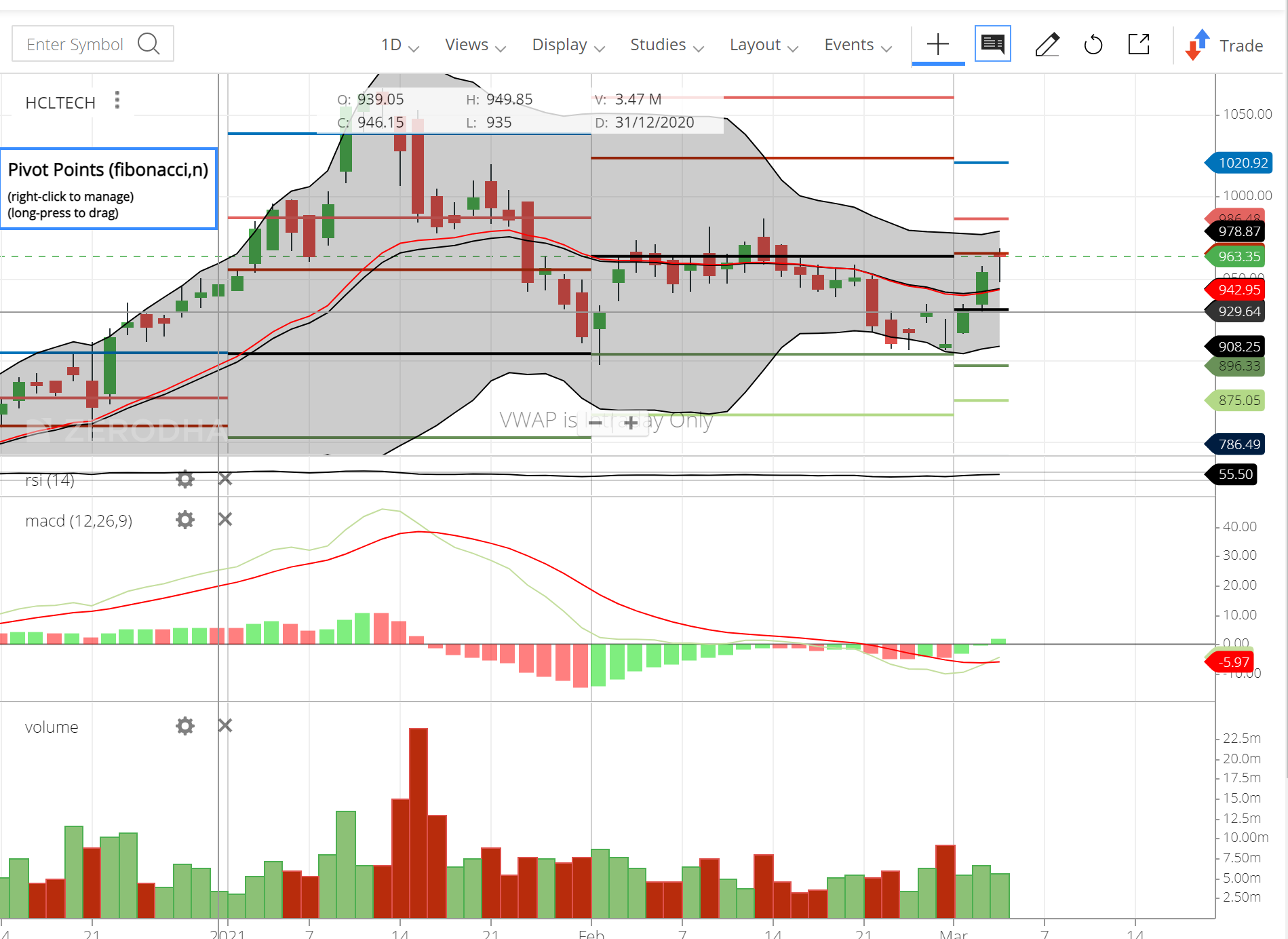Click the chart zoom out minus button
1288x939 pixels.
596,423
